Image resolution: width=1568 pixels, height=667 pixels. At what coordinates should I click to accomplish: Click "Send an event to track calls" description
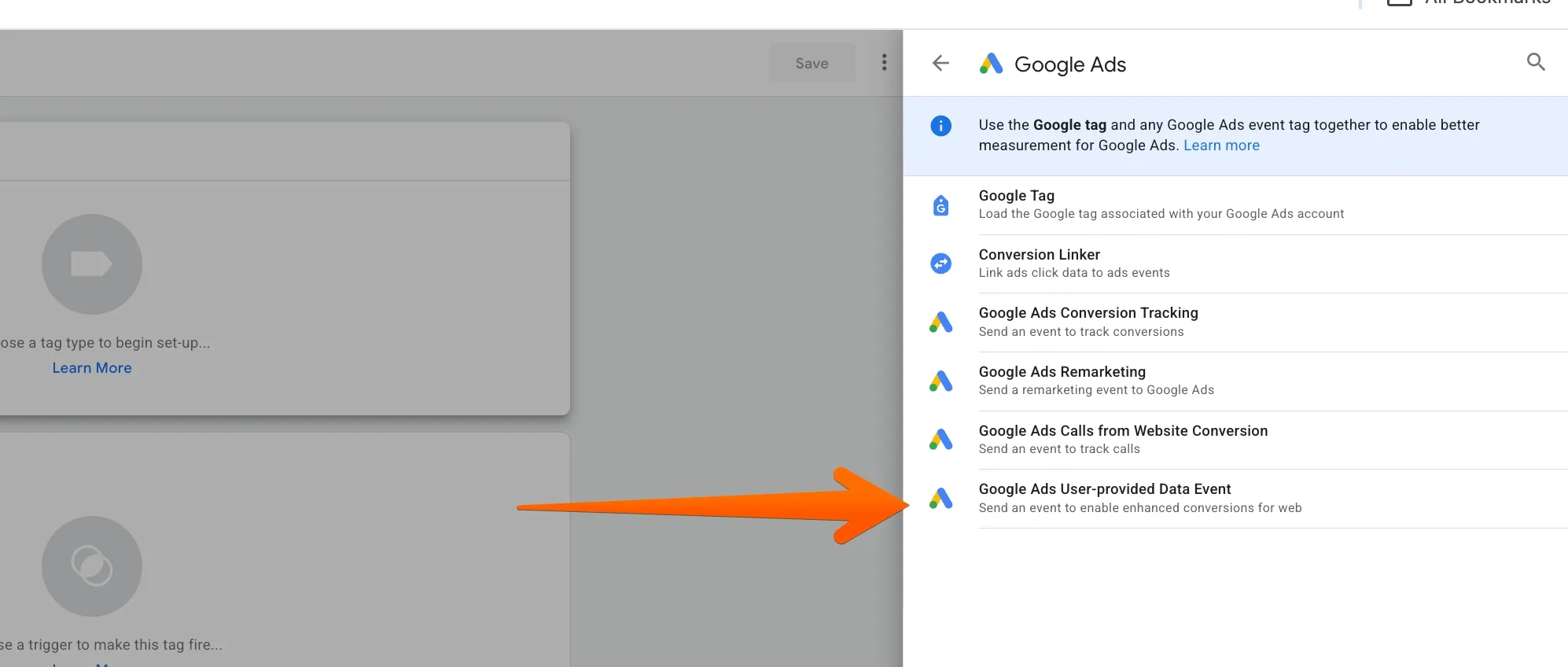click(x=1059, y=449)
